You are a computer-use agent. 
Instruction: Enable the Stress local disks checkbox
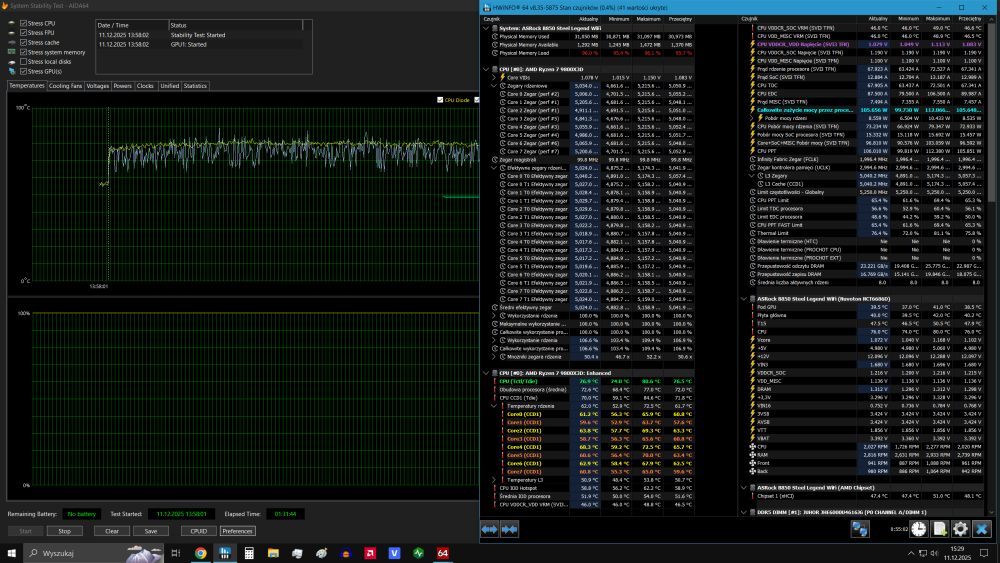tap(24, 62)
